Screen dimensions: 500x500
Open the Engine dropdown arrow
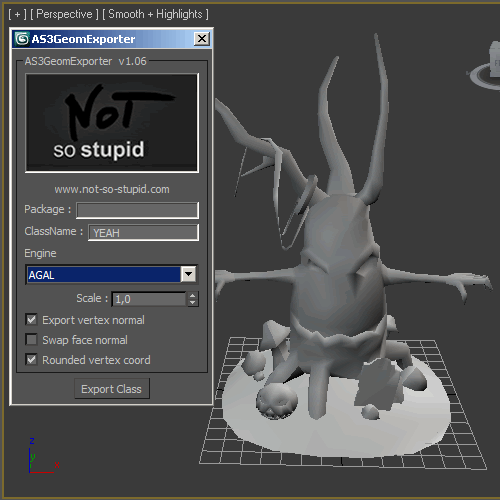pyautogui.click(x=188, y=274)
